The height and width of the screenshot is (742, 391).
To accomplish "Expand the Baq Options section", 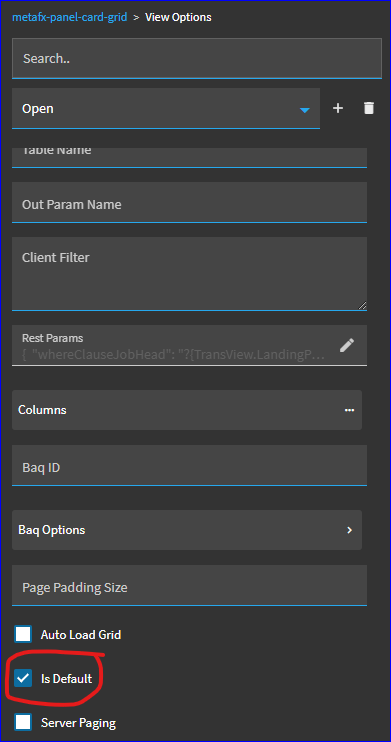I will 187,530.
